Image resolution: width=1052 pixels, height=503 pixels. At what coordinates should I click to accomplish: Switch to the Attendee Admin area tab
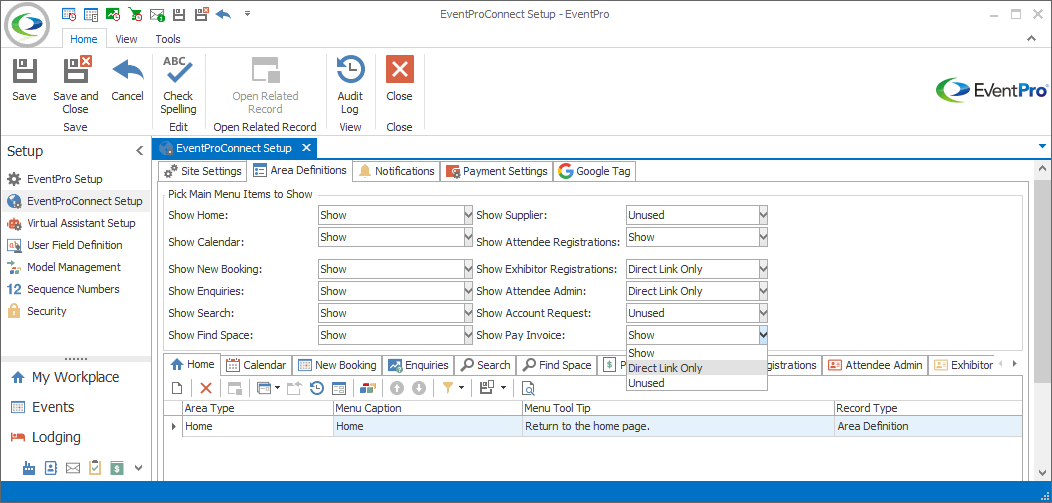click(x=876, y=365)
